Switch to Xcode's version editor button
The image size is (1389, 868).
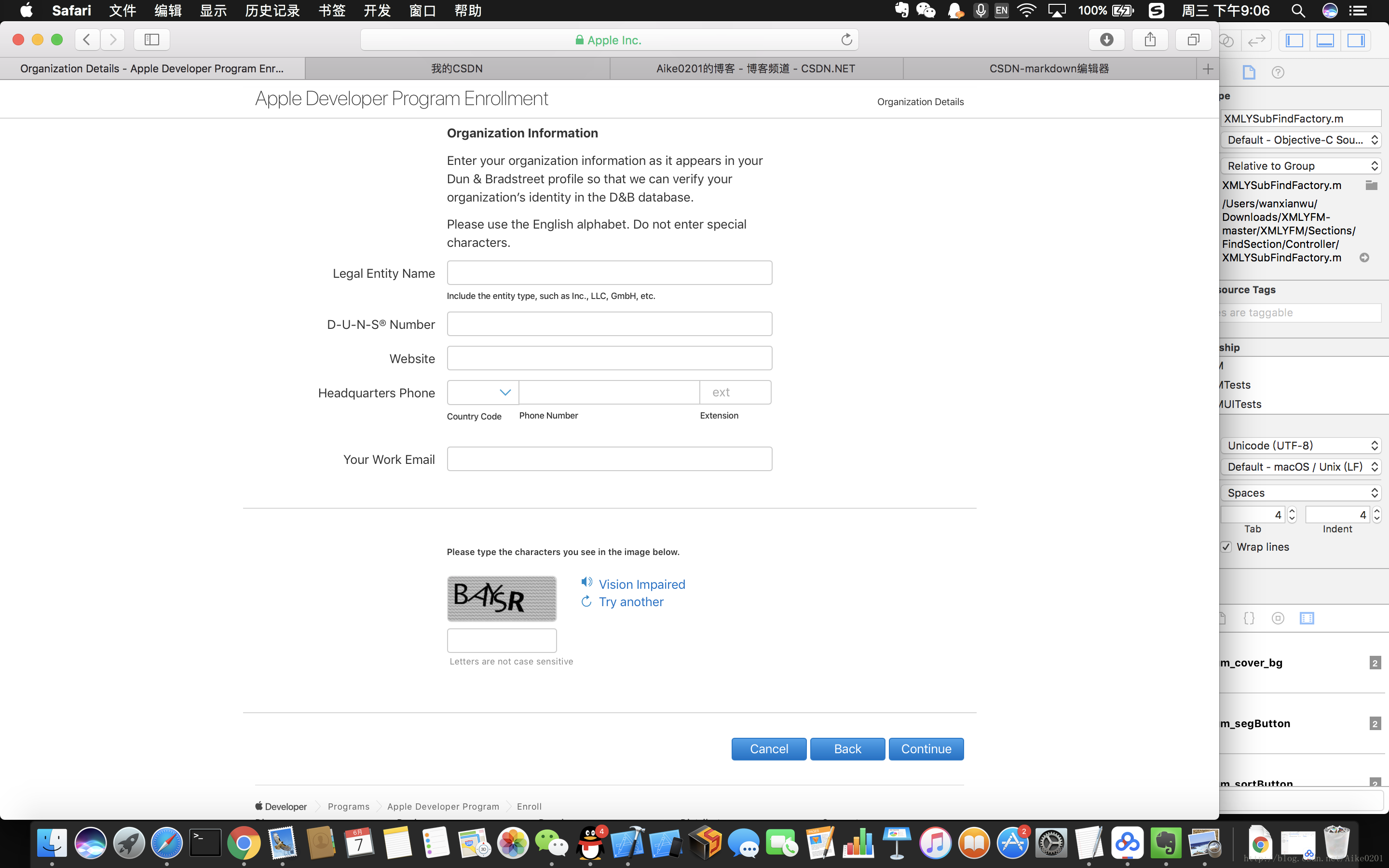click(1256, 40)
